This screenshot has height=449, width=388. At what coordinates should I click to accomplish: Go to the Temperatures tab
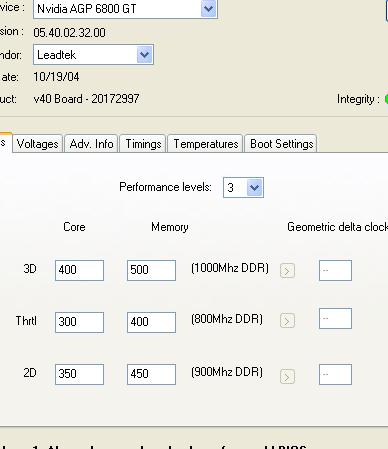coord(205,144)
